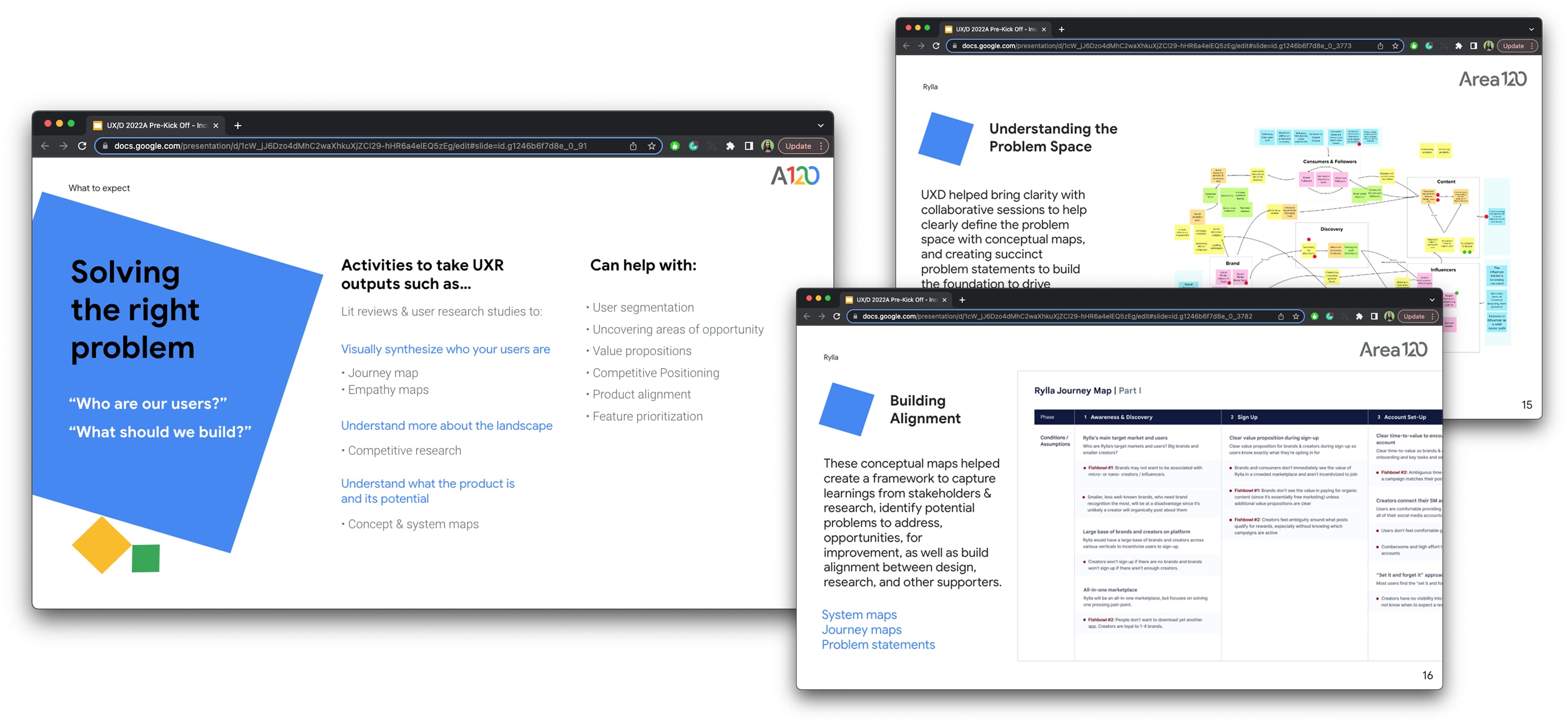
Task: Click 'Problem statements' blue text
Action: (878, 644)
